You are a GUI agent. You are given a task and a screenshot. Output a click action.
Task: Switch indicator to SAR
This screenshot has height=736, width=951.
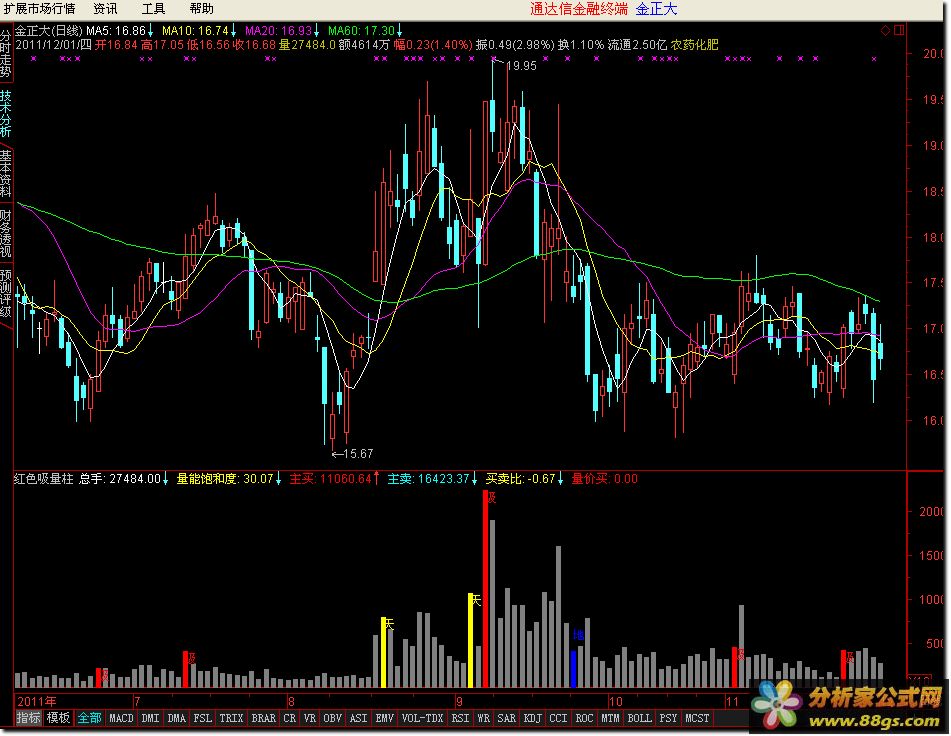tap(506, 718)
